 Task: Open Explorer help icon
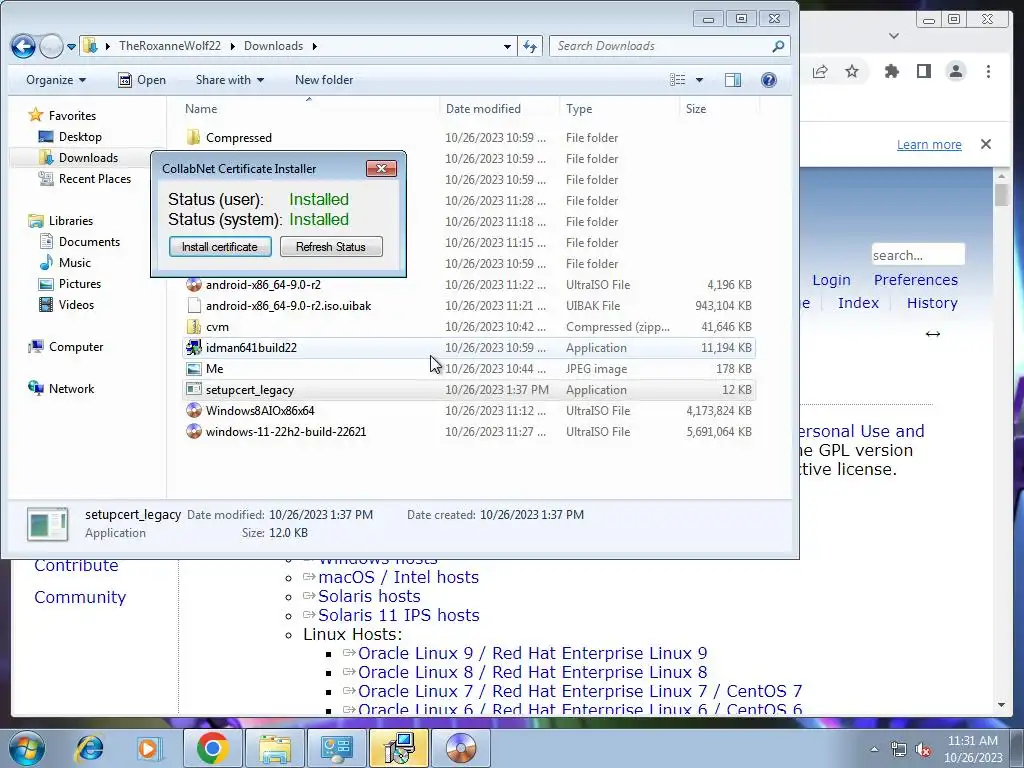769,80
